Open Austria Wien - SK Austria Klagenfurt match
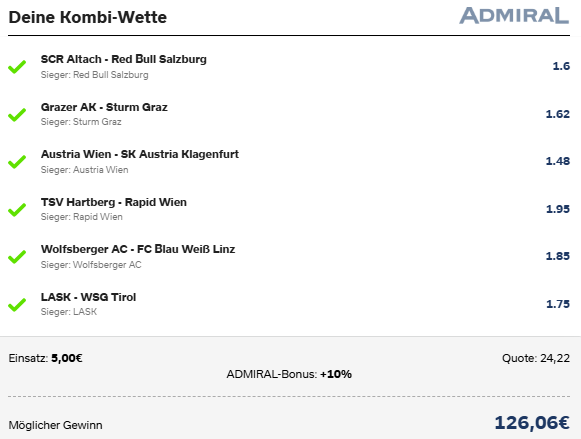581x439 pixels. tap(140, 154)
